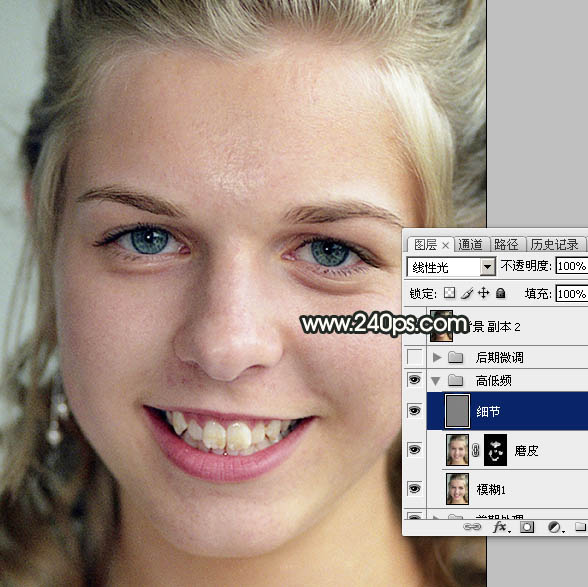Toggle visibility box of 后期微调 group

415,357
